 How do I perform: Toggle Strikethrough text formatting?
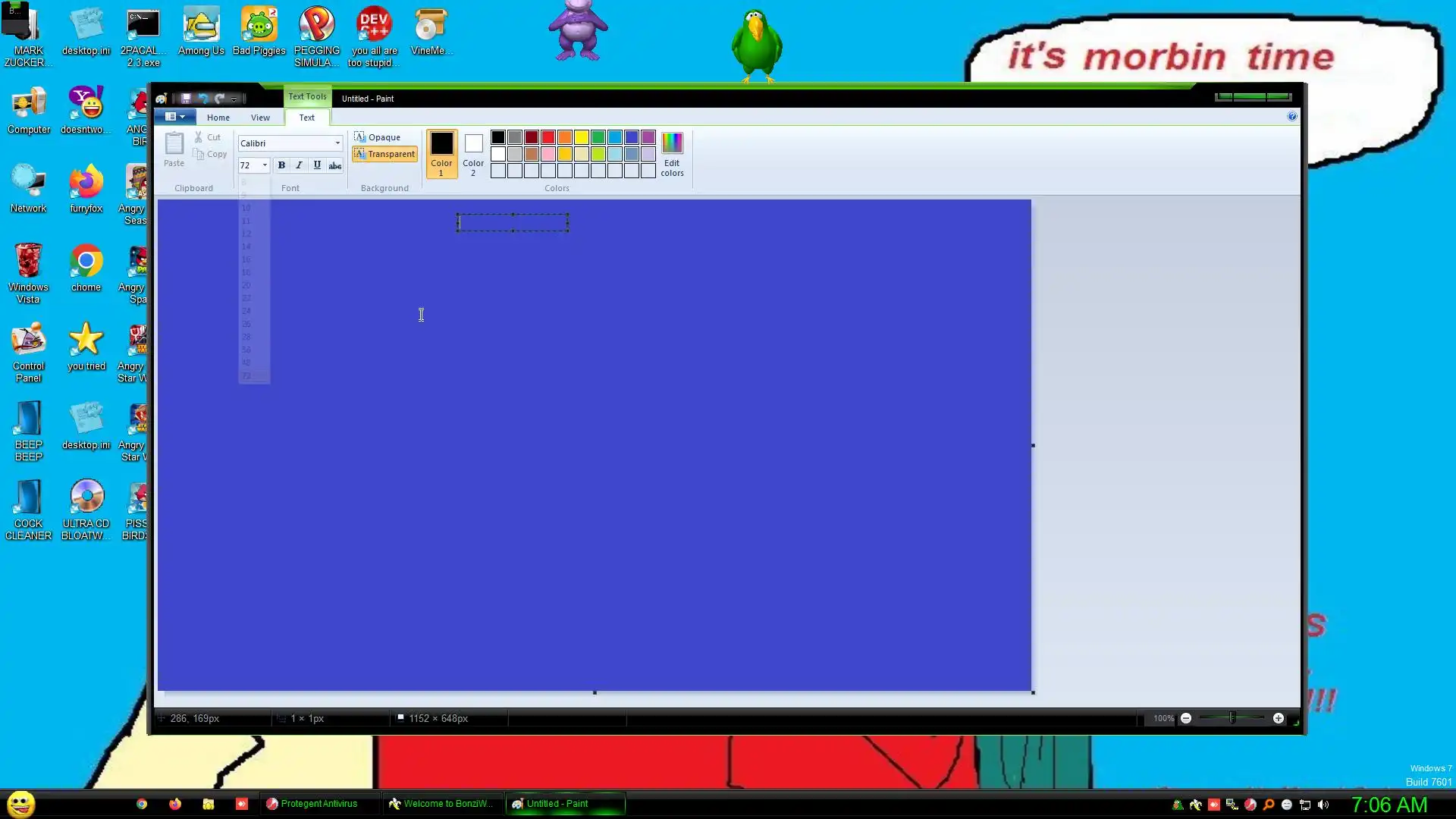[334, 165]
